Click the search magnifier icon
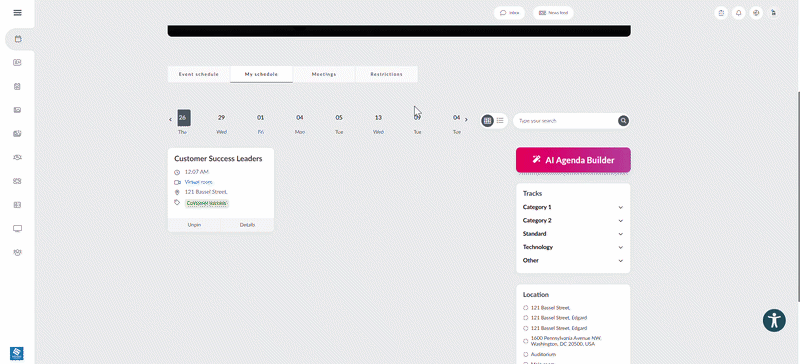The height and width of the screenshot is (364, 800). tap(623, 121)
